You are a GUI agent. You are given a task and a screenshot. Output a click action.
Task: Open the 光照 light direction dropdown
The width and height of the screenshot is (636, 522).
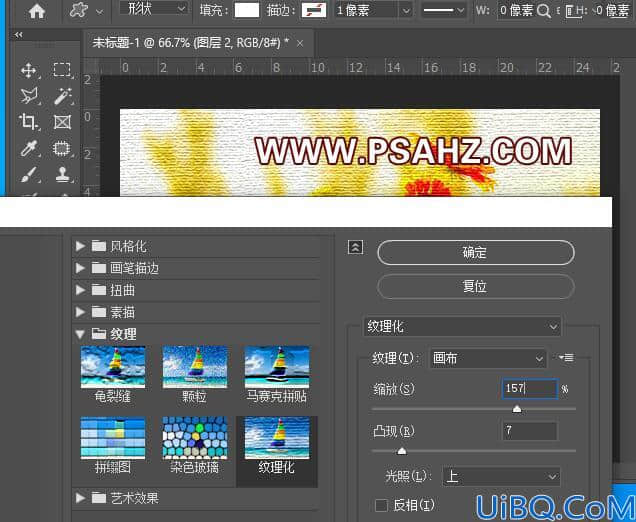[x=501, y=477]
